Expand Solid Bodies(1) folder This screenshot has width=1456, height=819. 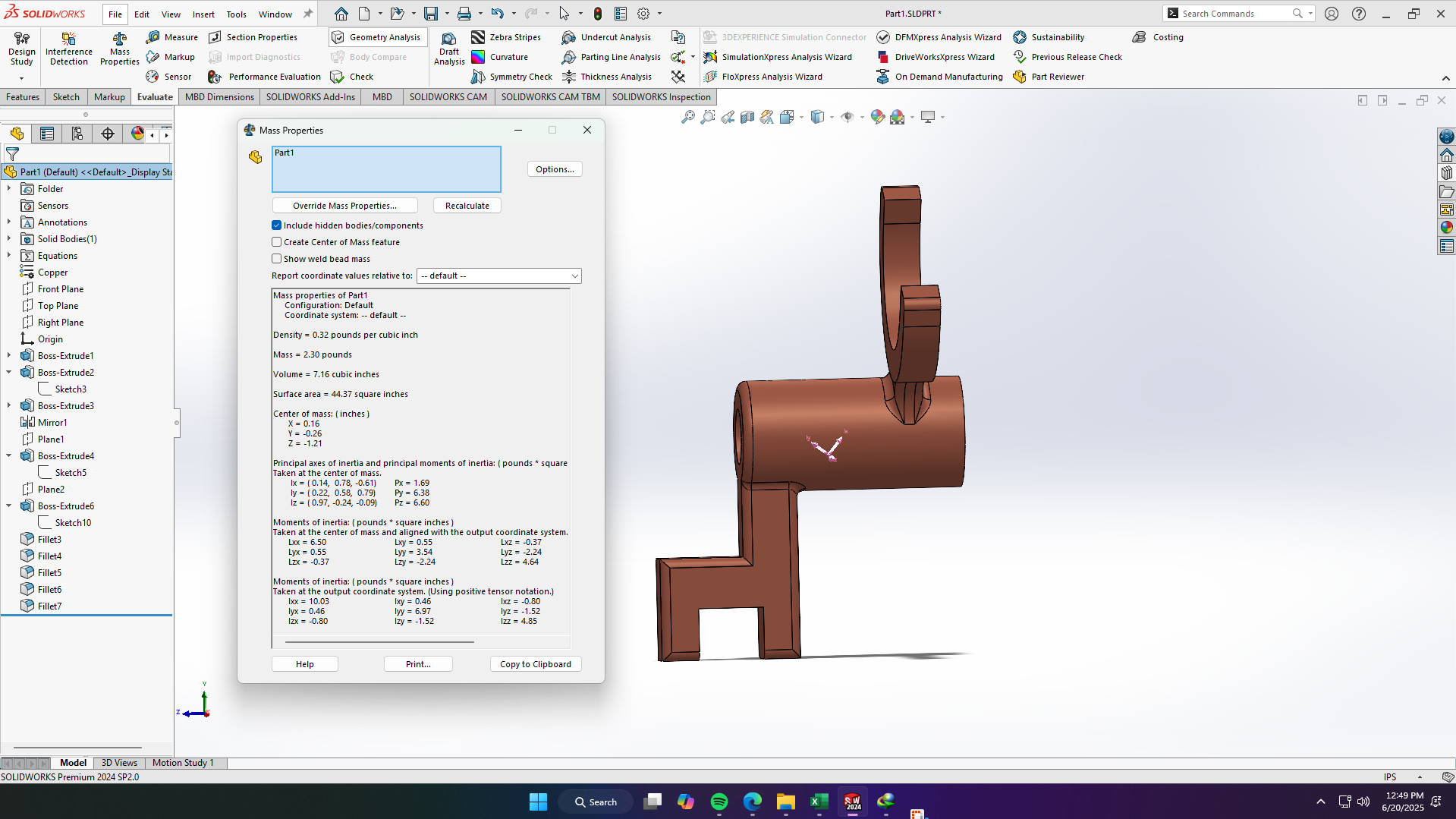[x=9, y=239]
